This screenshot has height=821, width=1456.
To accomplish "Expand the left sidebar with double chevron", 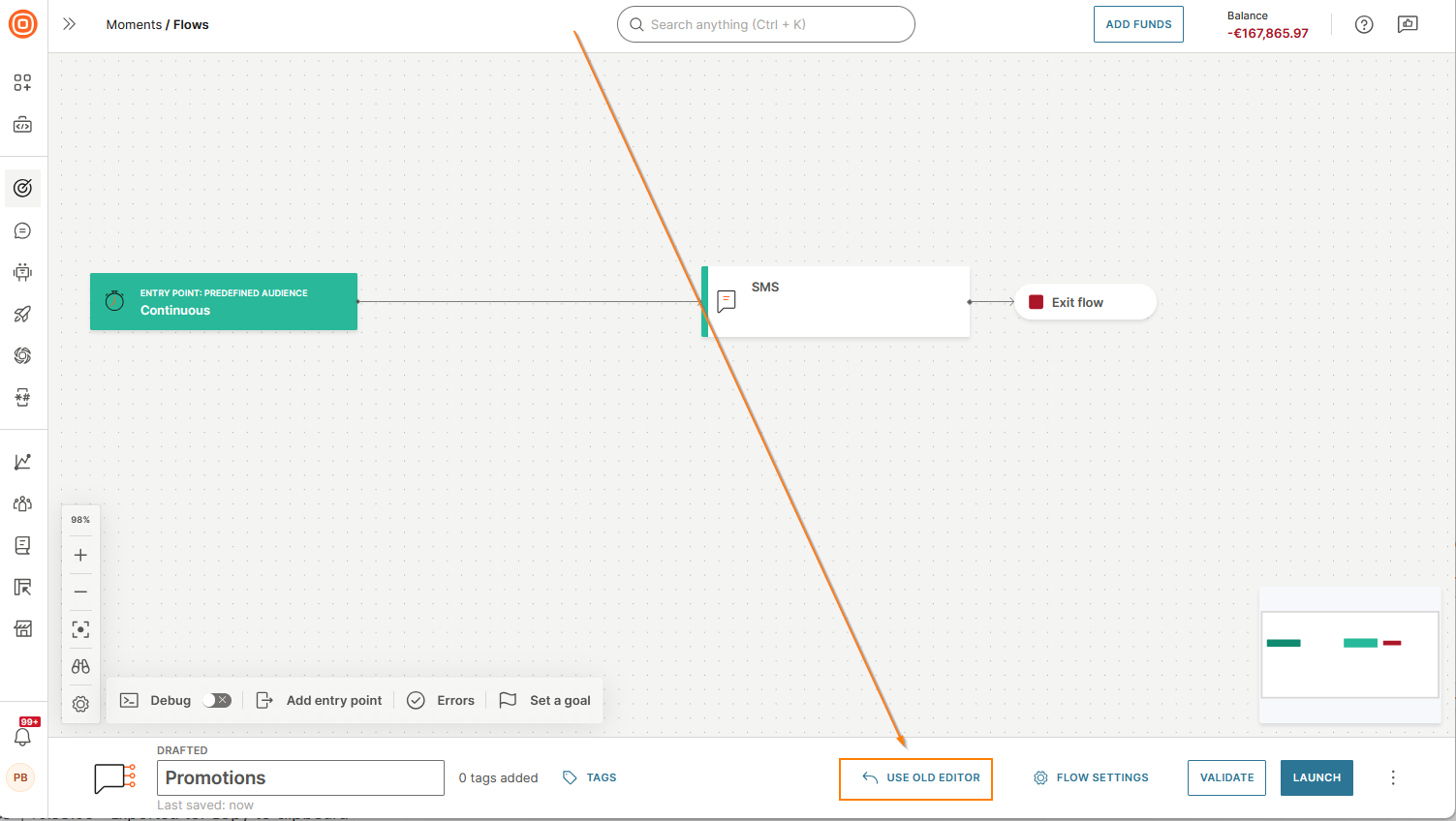I will coord(69,24).
